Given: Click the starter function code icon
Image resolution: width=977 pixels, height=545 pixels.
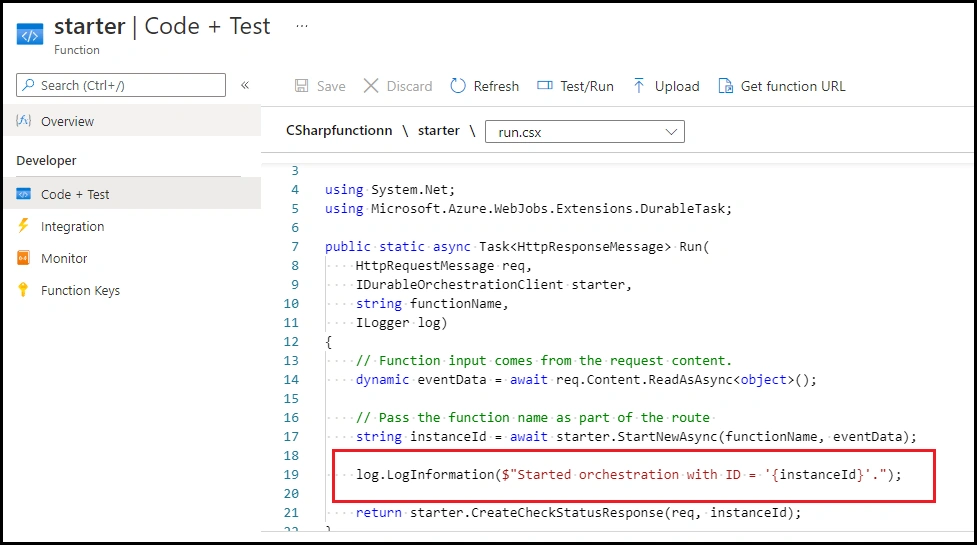Looking at the screenshot, I should click(30, 35).
